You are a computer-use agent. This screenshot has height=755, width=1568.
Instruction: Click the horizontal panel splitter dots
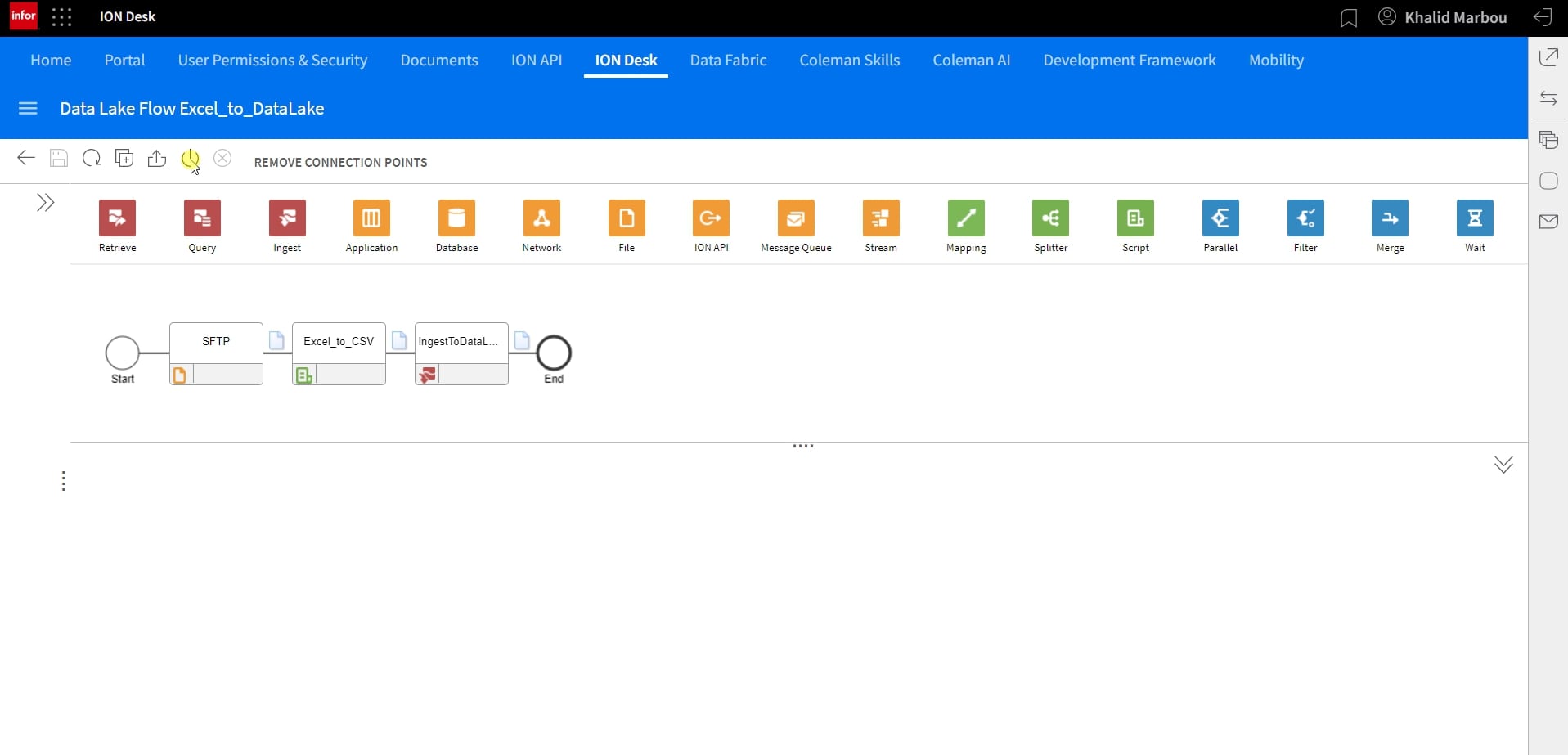(803, 446)
